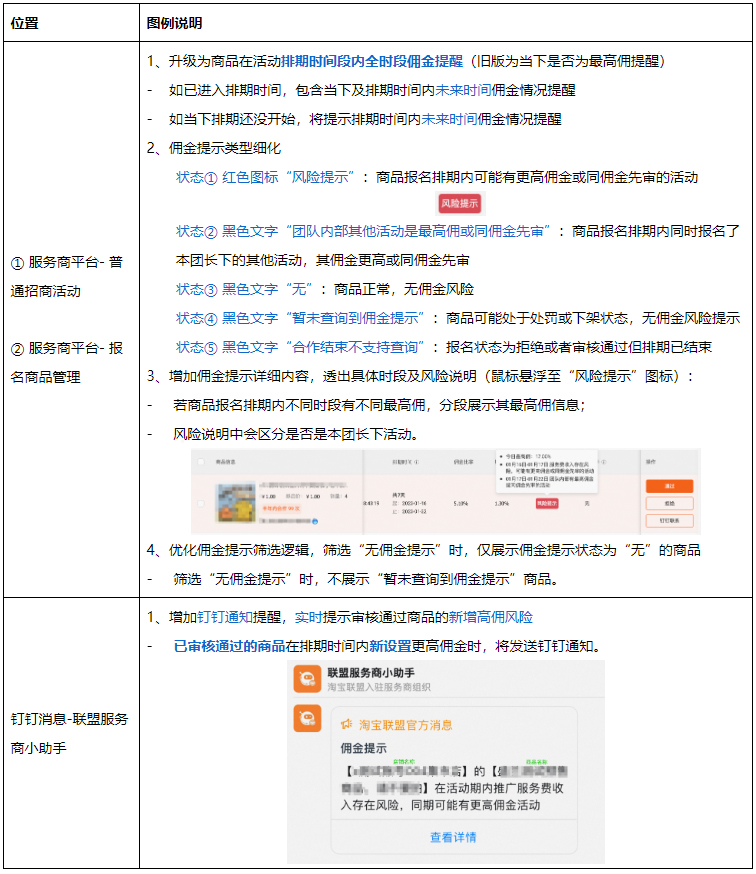Image resolution: width=756 pixels, height=874 pixels.
Task: Click the 淘宝联盟入驻服务商组织 subtitle
Action: pyautogui.click(x=379, y=687)
